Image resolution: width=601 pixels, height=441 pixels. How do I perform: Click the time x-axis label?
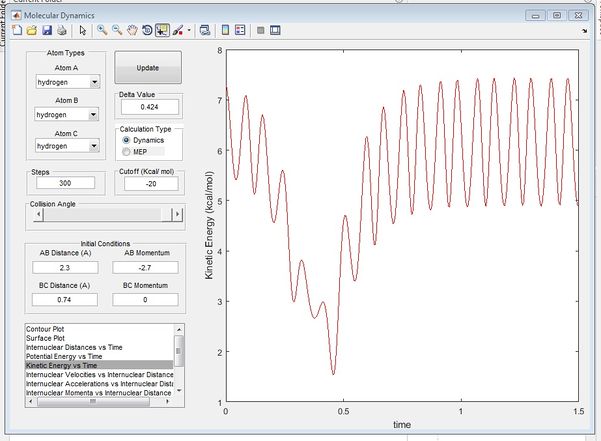[402, 425]
